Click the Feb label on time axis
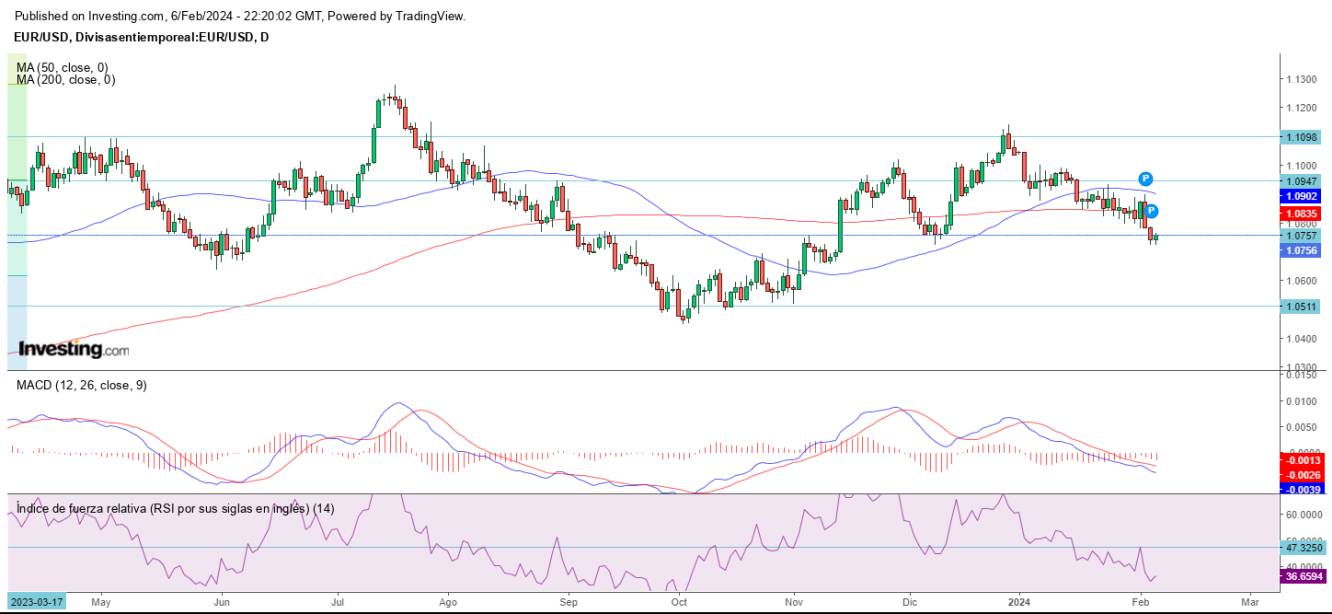Viewport: 1332px width, 614px height. coord(1140,603)
